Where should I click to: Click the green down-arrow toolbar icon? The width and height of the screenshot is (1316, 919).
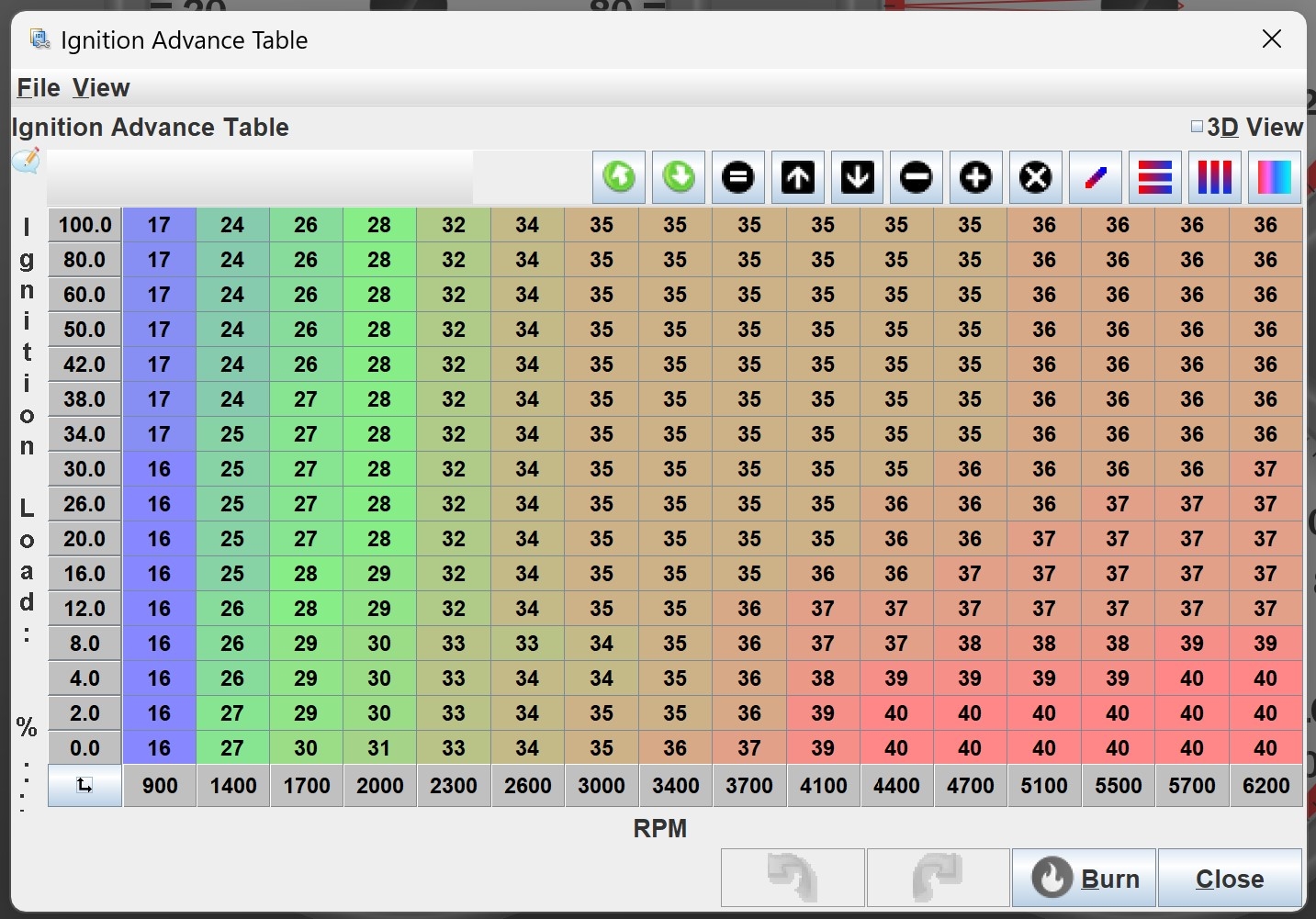(x=679, y=177)
